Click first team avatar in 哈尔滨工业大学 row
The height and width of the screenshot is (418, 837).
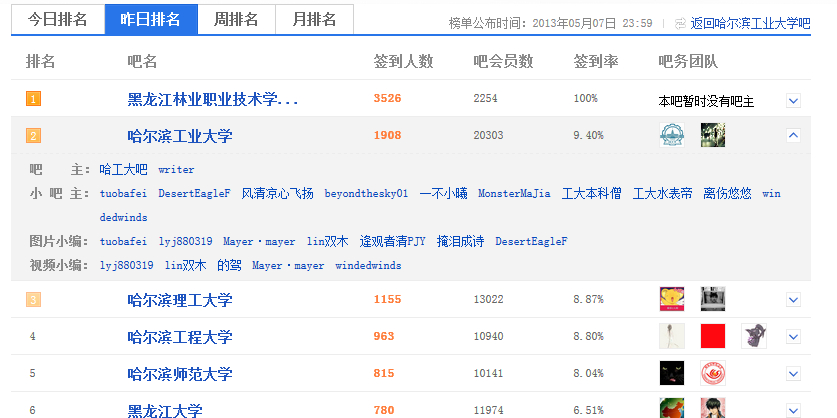point(672,135)
